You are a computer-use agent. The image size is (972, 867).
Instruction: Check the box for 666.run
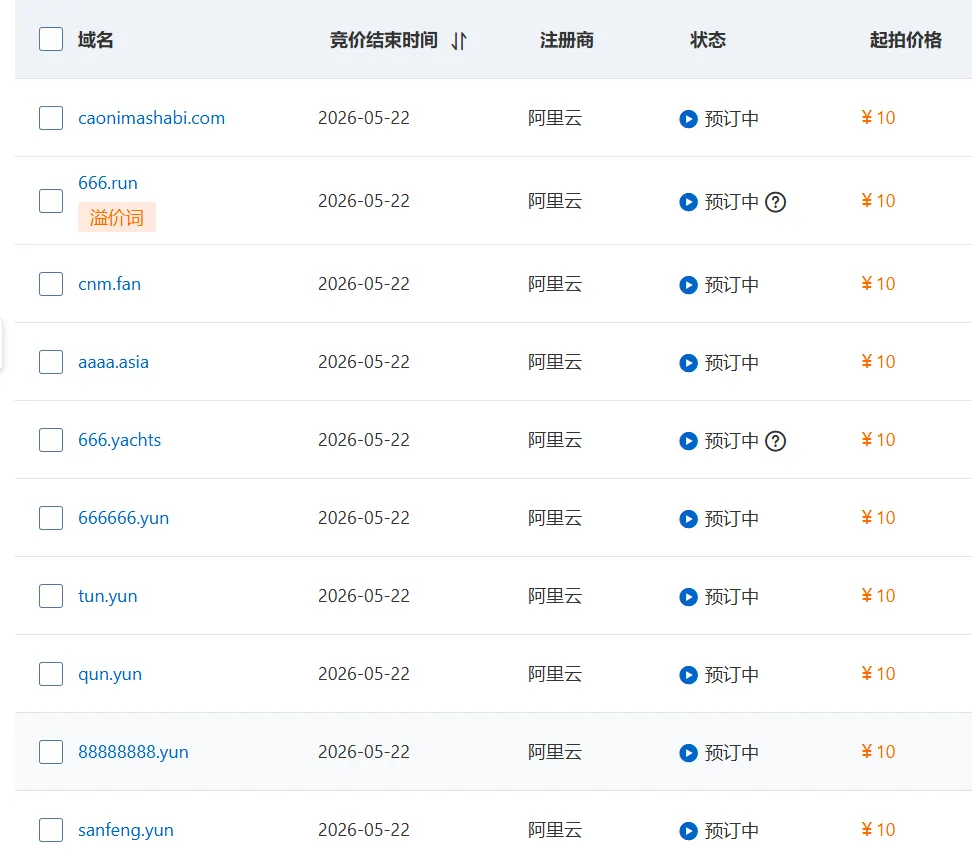[51, 201]
